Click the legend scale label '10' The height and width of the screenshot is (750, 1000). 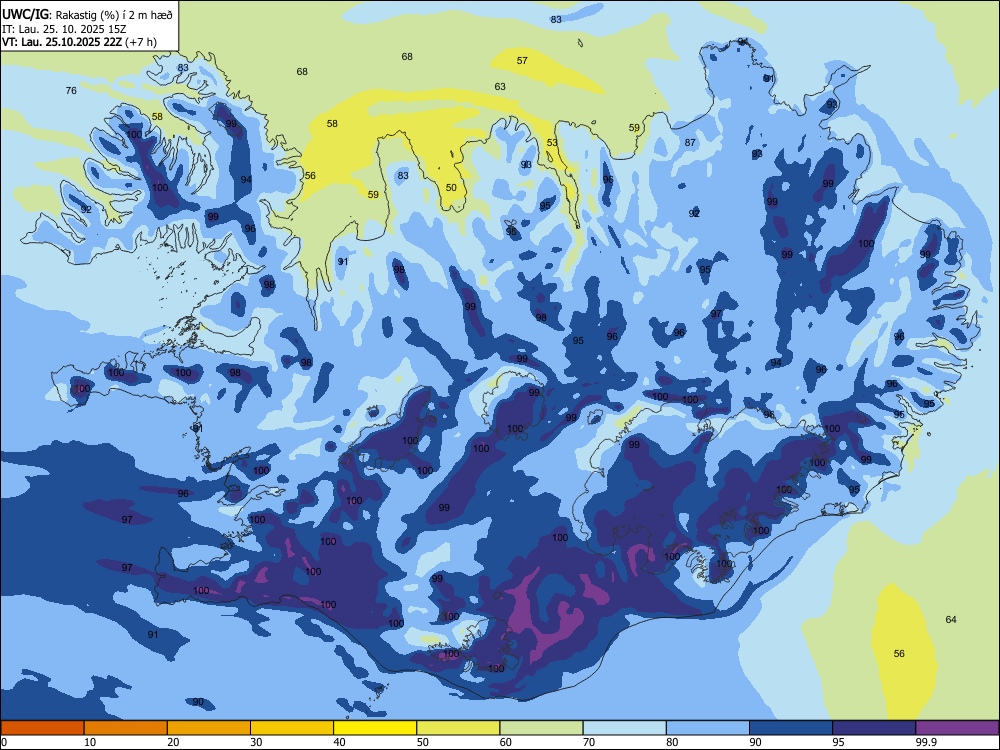click(90, 742)
